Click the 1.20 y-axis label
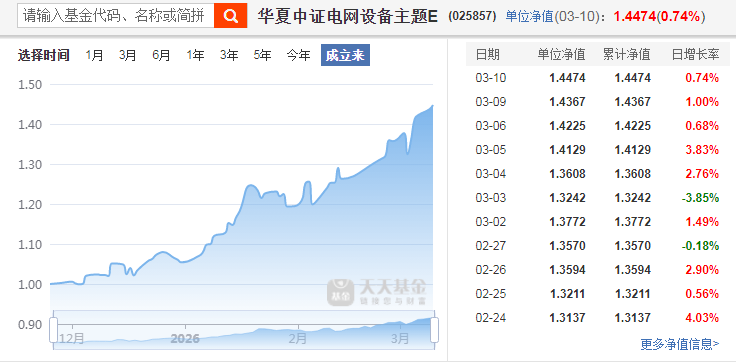This screenshot has height=362, width=736. point(30,205)
